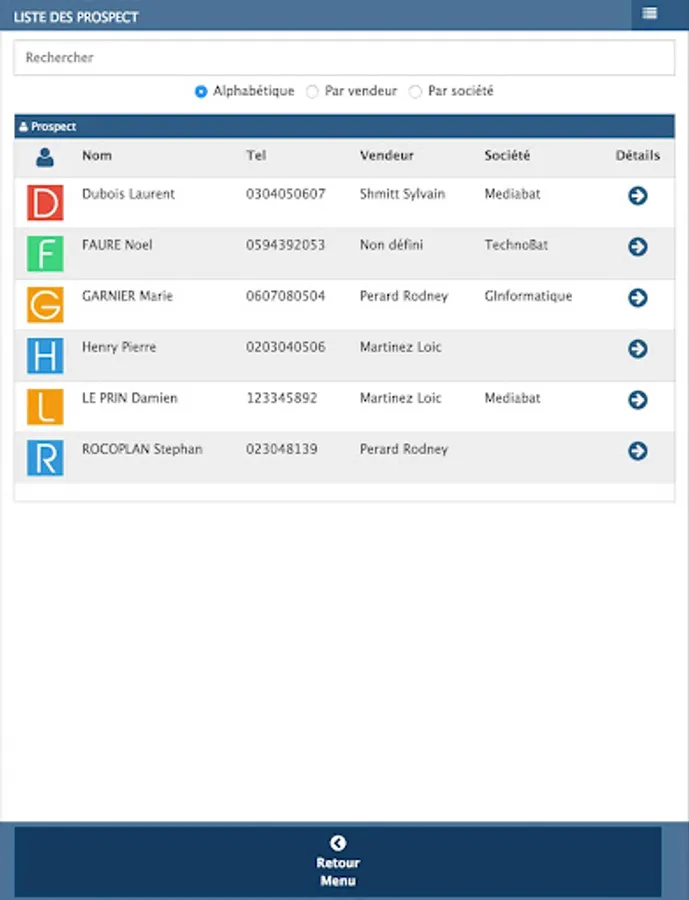Viewport: 689px width, 900px height.
Task: Click Mediabat in LE PRIN Damien row
Action: [x=512, y=398]
